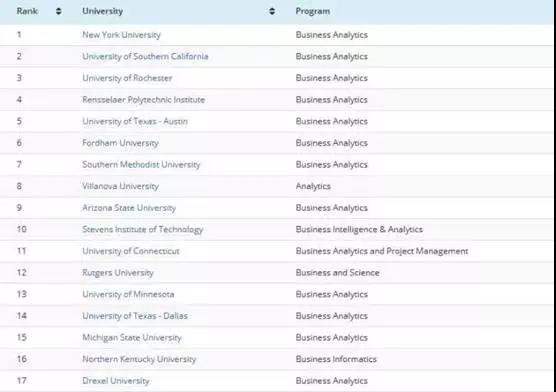Open New York University link
Image resolution: width=556 pixels, height=392 pixels.
coord(121,35)
